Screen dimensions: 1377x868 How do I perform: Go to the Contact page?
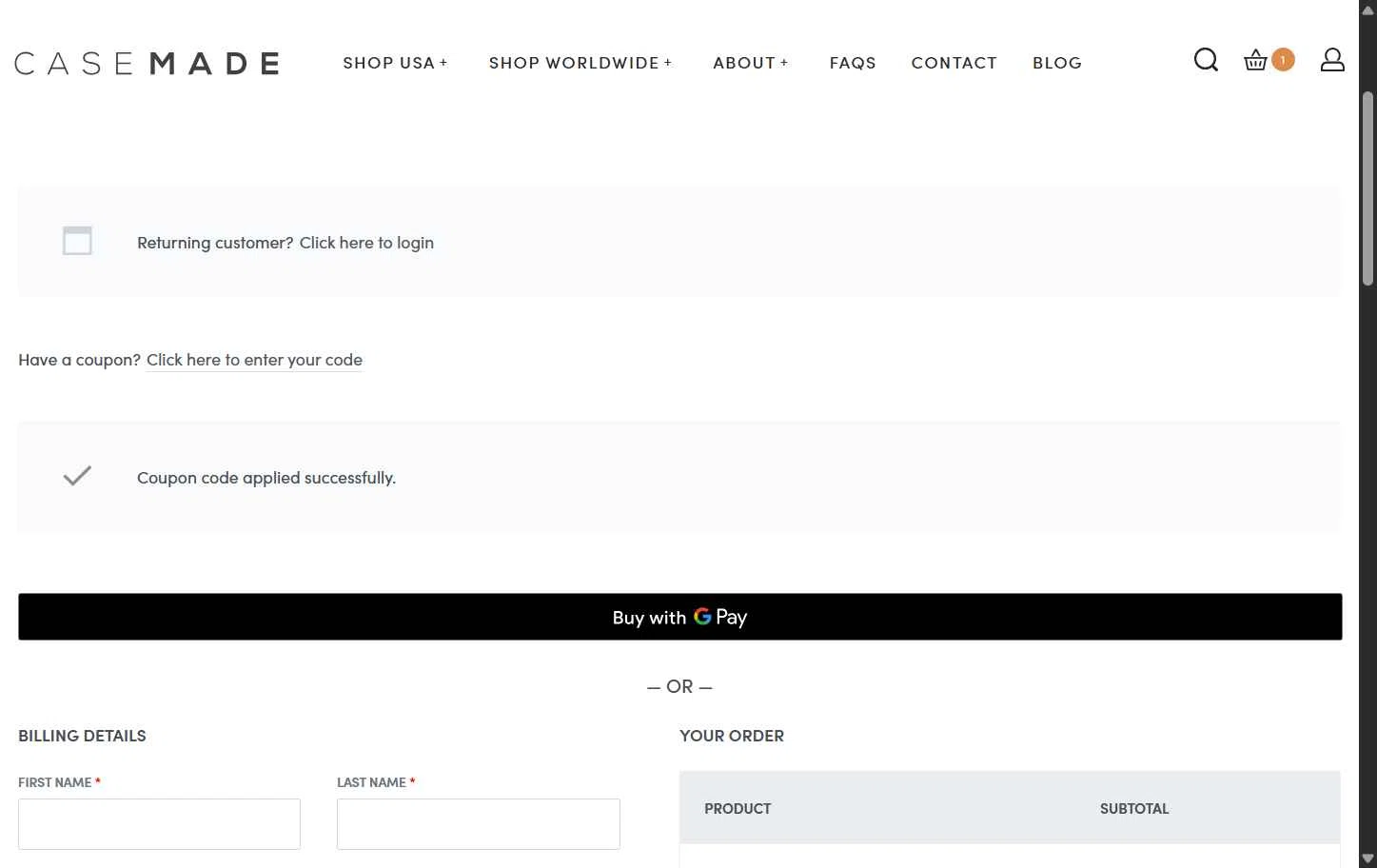click(954, 63)
